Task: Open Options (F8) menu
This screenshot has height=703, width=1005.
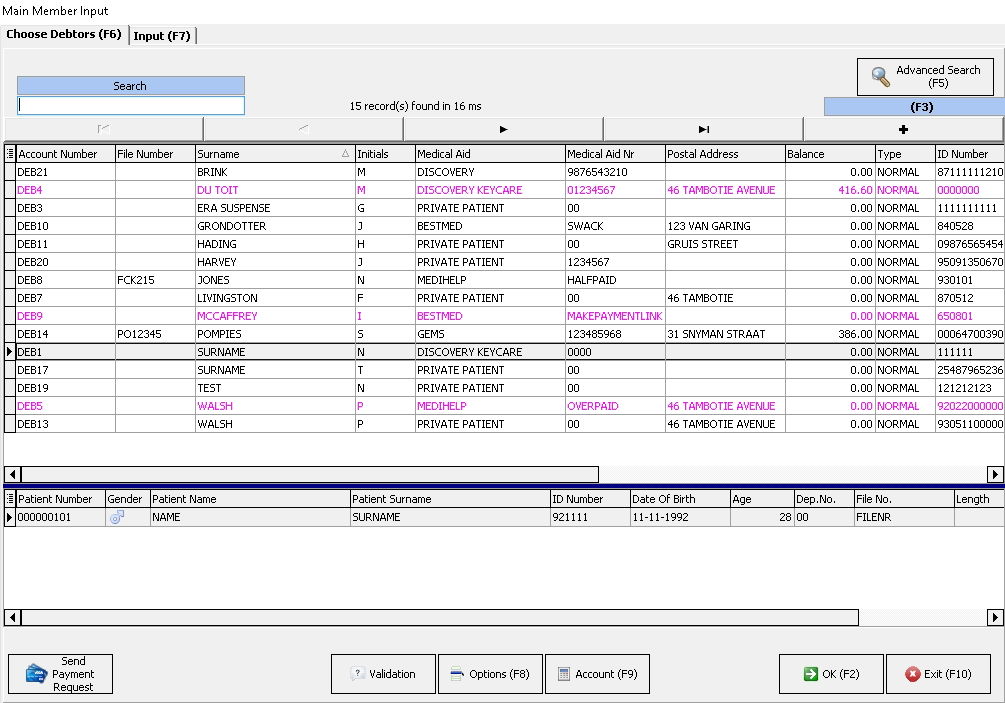Action: [489, 674]
